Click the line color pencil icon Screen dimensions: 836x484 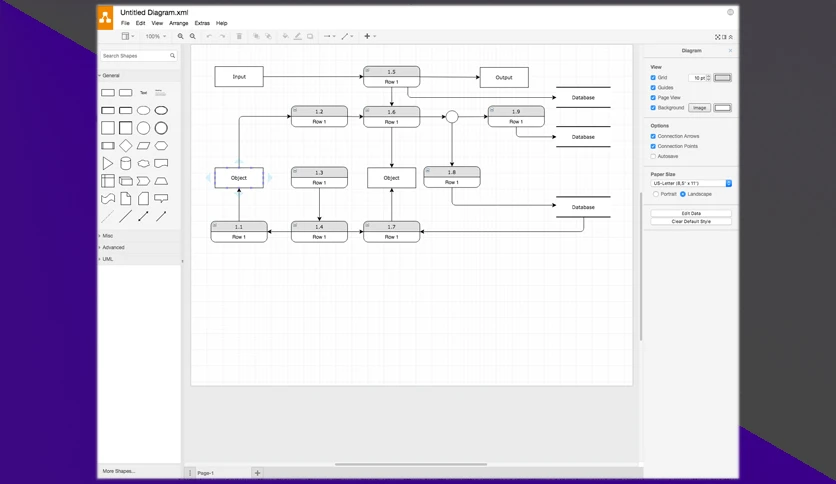pyautogui.click(x=298, y=36)
